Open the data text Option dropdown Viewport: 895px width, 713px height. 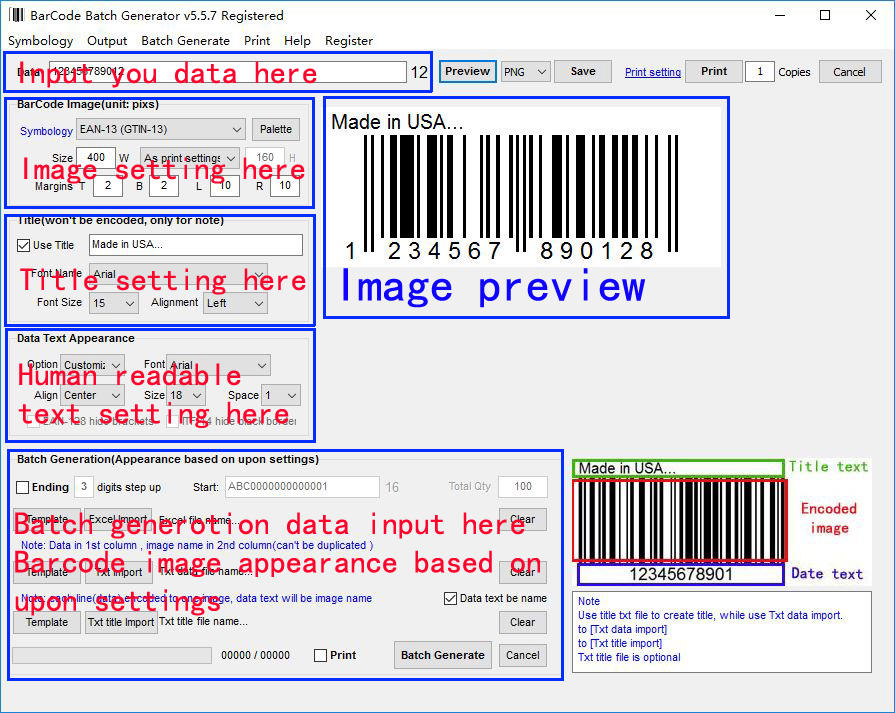(x=92, y=365)
